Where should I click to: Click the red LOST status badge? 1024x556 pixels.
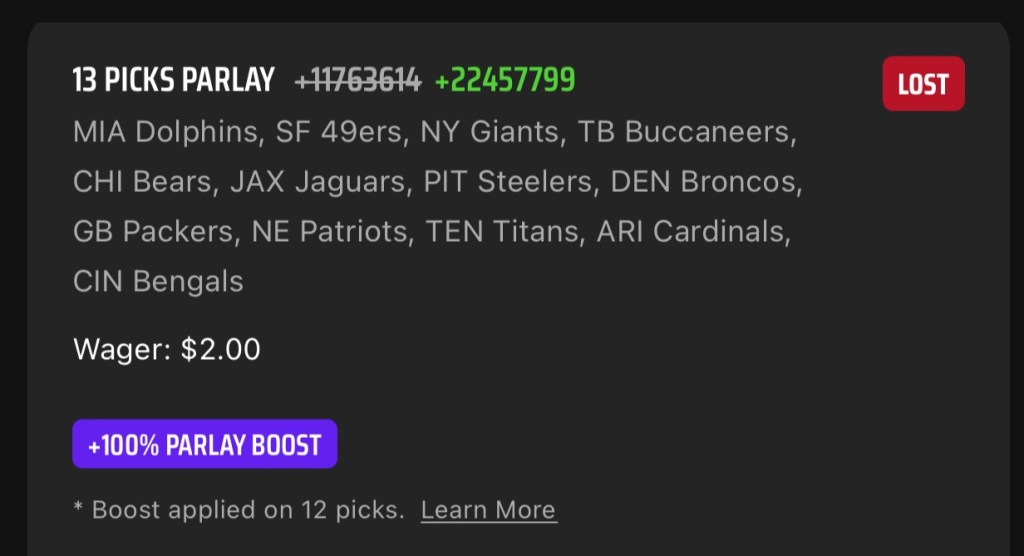pyautogui.click(x=922, y=84)
